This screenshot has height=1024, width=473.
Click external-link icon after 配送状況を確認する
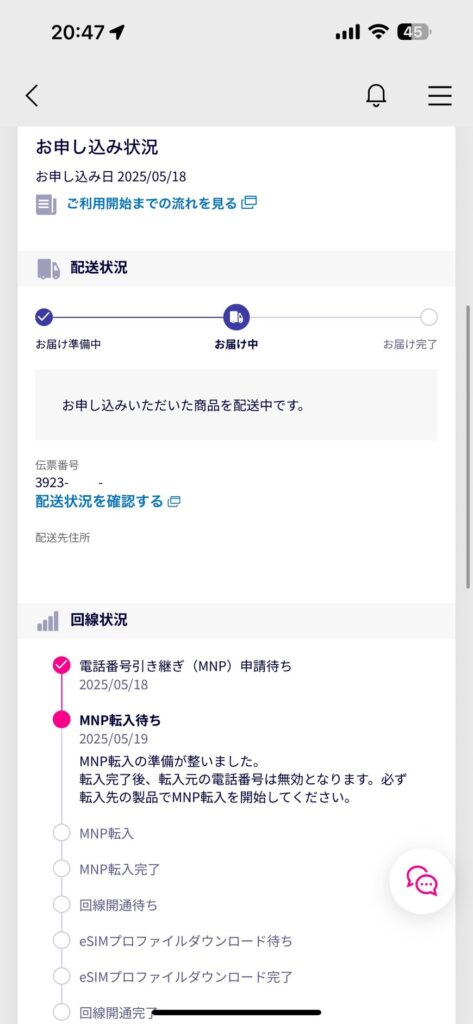pyautogui.click(x=174, y=502)
